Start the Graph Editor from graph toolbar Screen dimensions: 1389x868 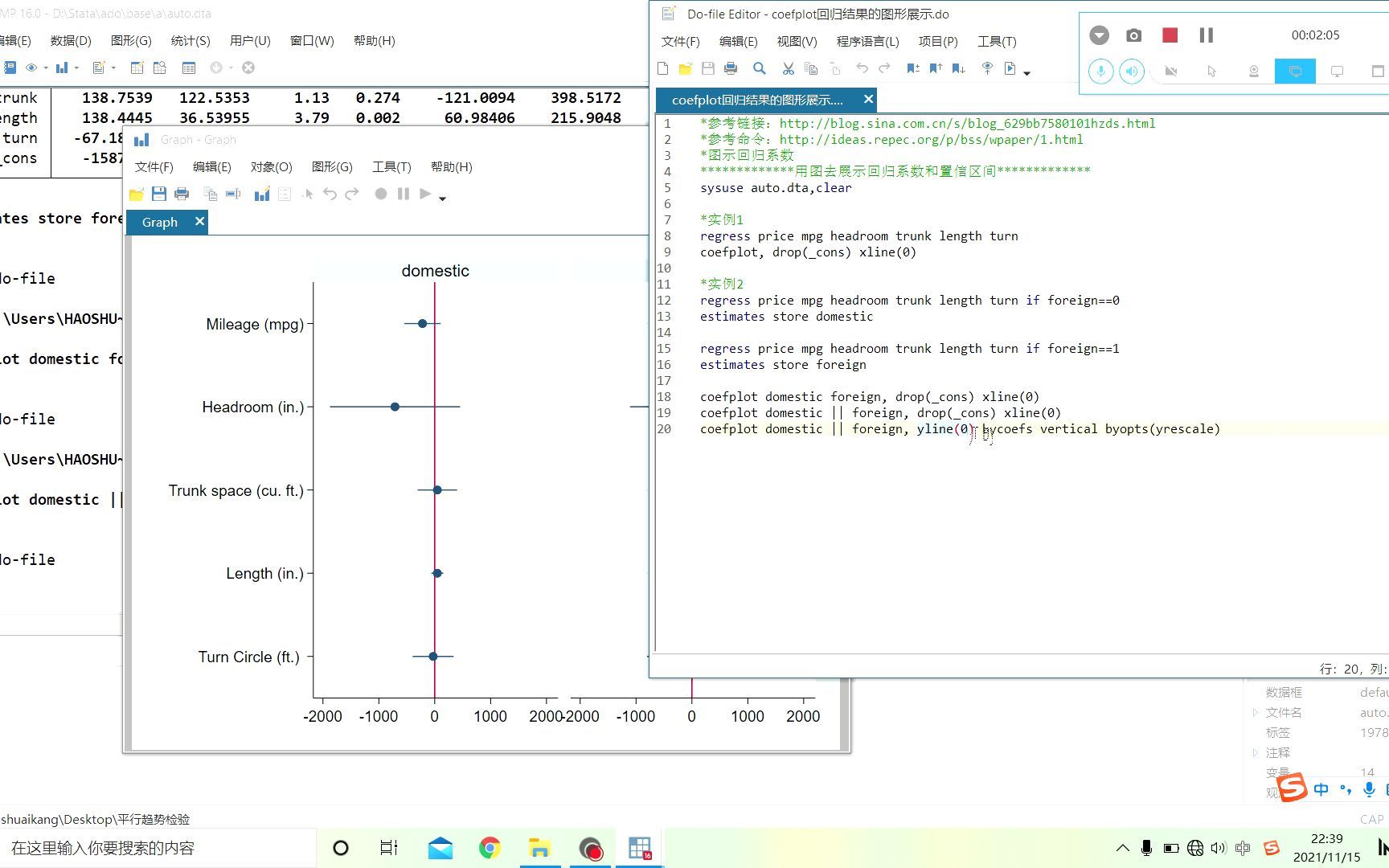[261, 194]
